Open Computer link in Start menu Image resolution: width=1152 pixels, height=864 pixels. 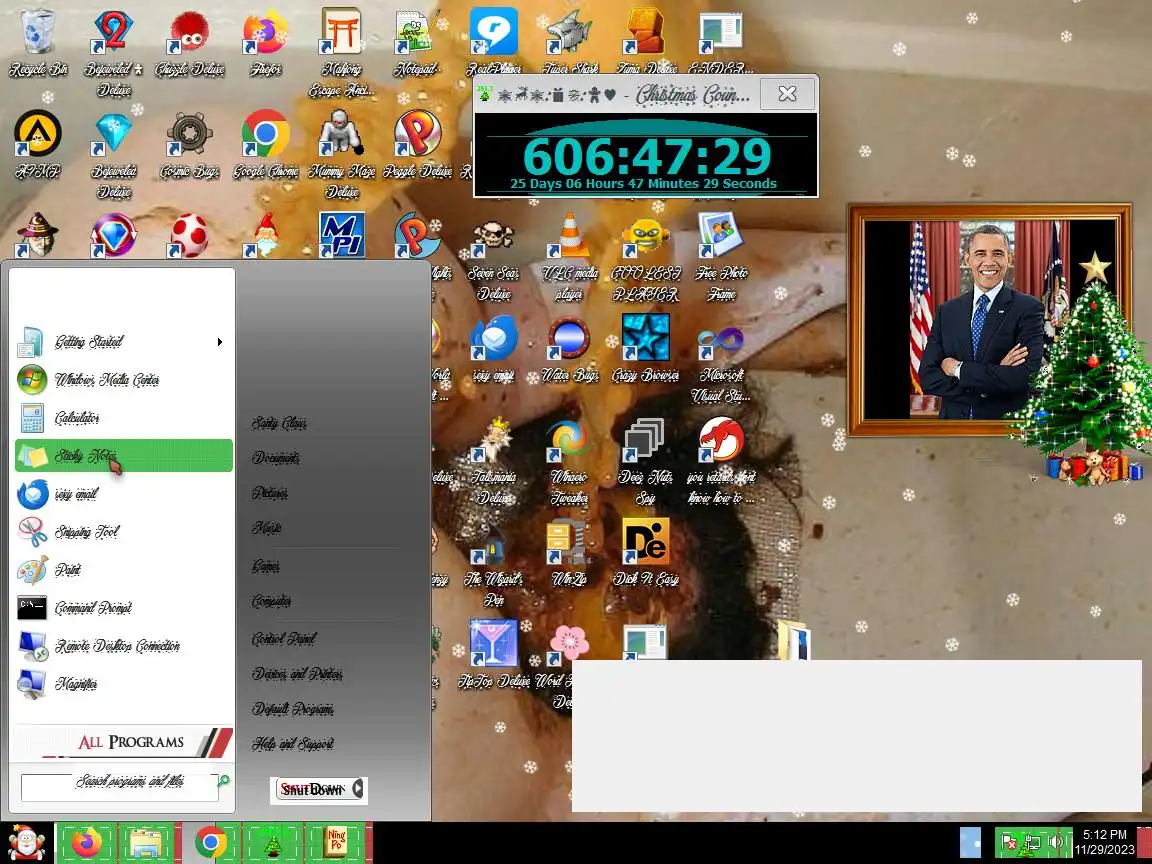(271, 601)
